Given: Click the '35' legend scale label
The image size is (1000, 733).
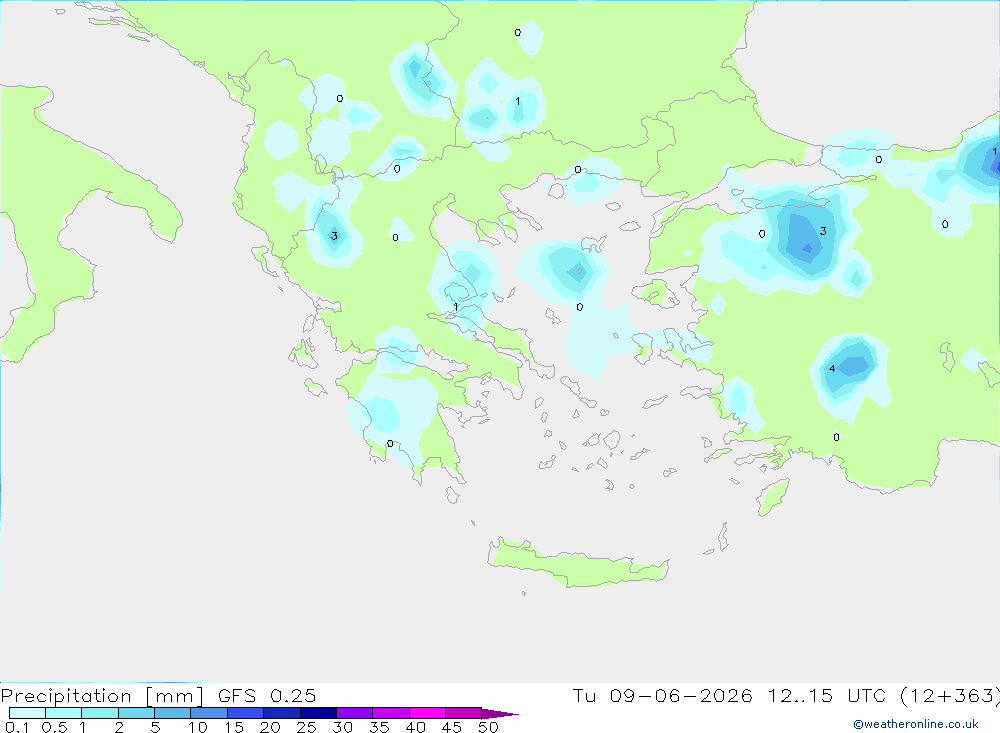Looking at the screenshot, I should [x=379, y=727].
